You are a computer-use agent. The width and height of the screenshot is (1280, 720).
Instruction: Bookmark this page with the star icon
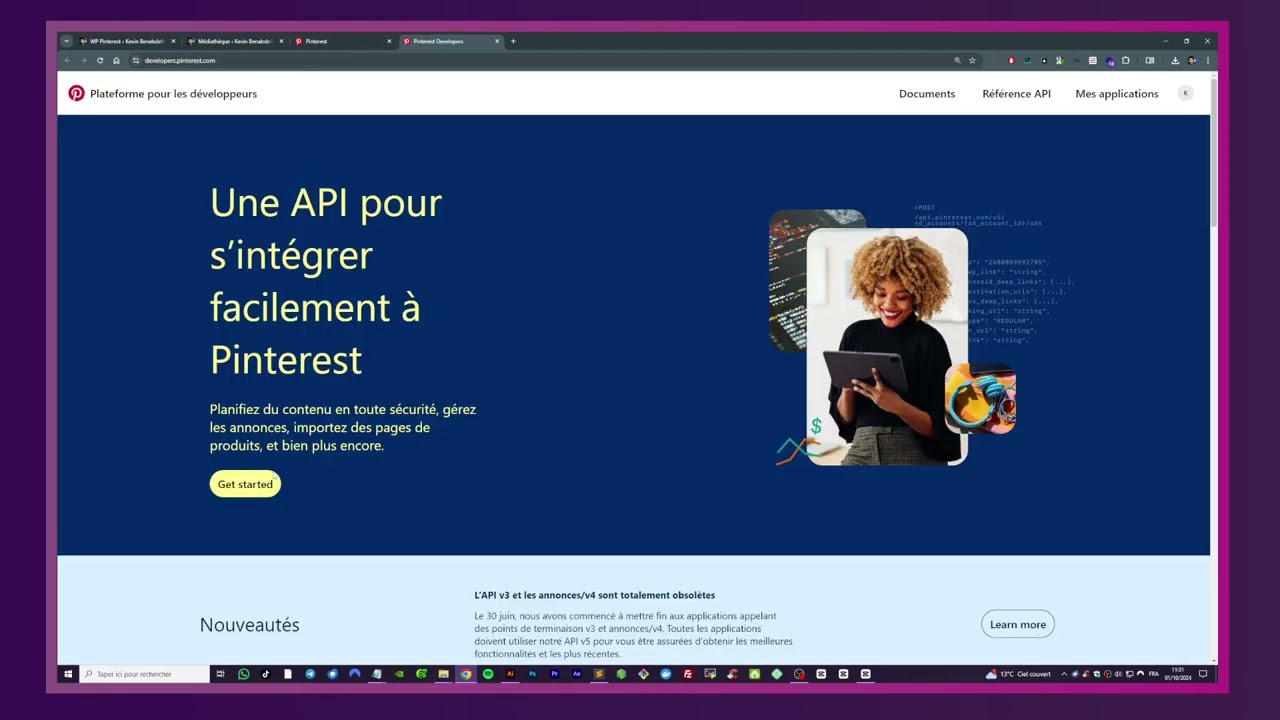[x=972, y=60]
